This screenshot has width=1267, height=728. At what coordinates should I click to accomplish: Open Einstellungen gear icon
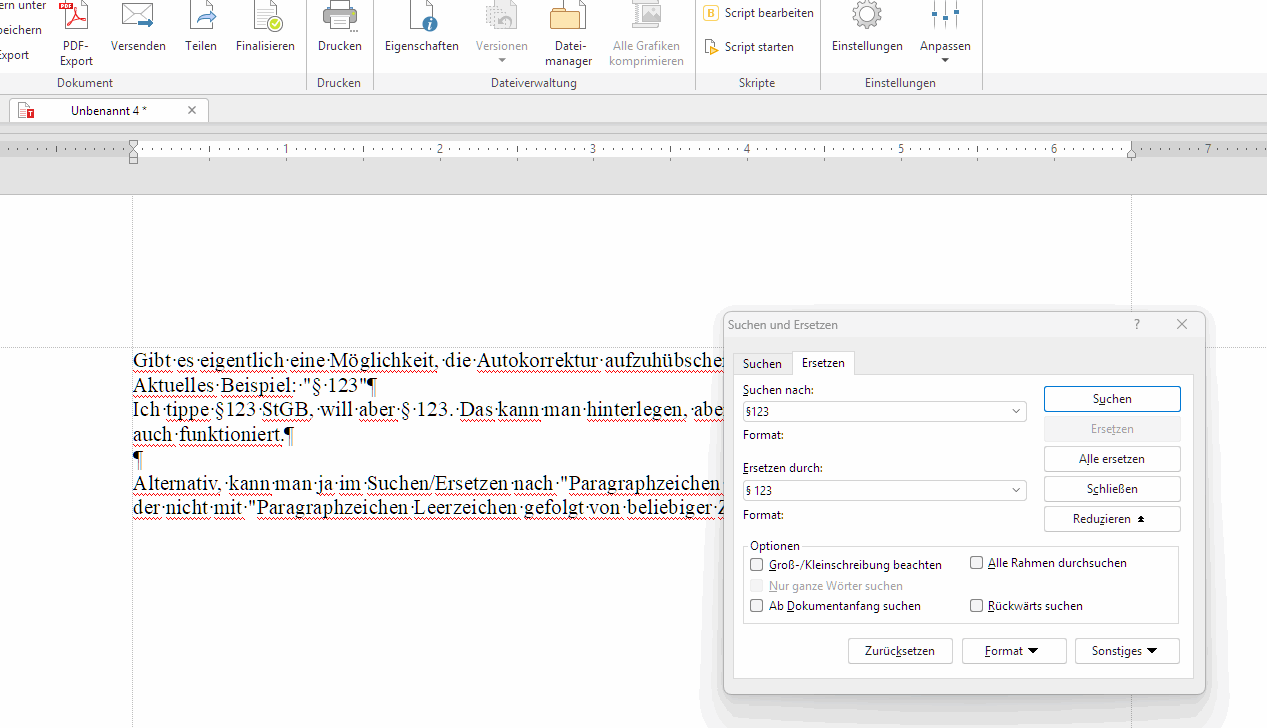point(867,16)
